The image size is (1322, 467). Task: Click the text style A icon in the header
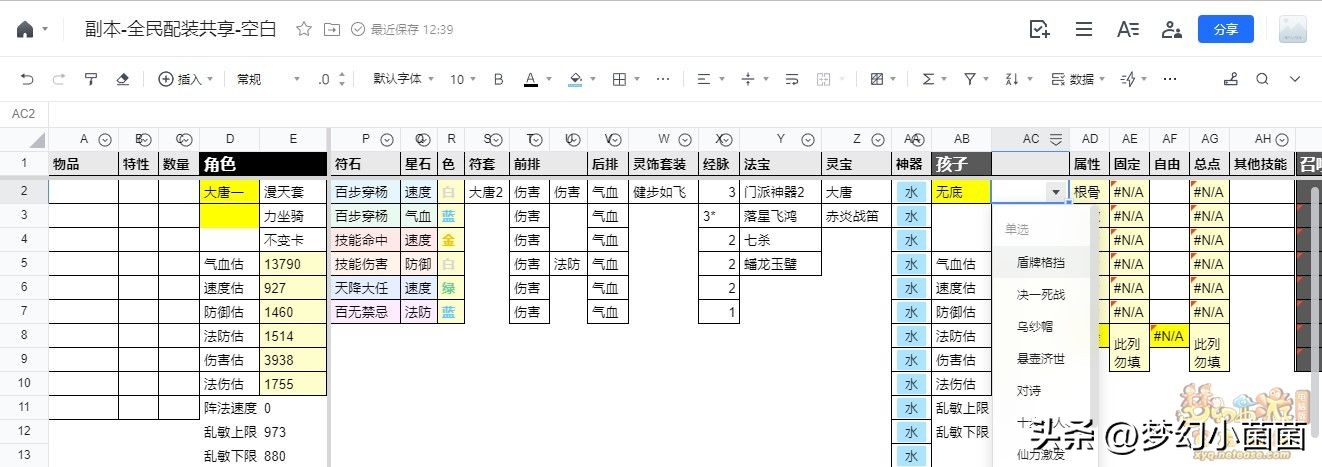1128,29
